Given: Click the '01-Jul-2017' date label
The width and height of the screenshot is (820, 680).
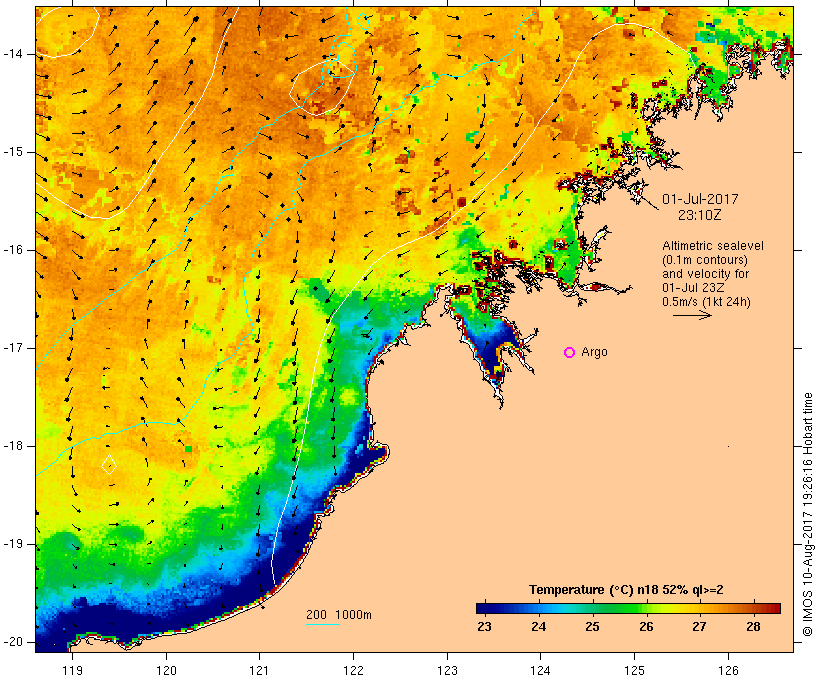Looking at the screenshot, I should click(700, 199).
